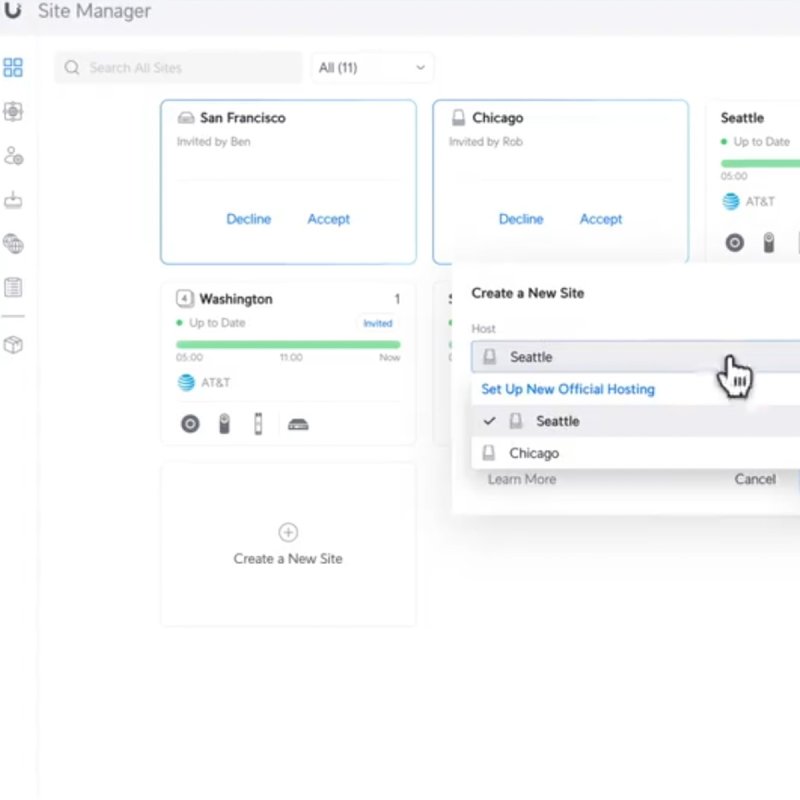Open the Admins section from the sidebar
Viewport: 800px width, 800px height.
coord(13,155)
